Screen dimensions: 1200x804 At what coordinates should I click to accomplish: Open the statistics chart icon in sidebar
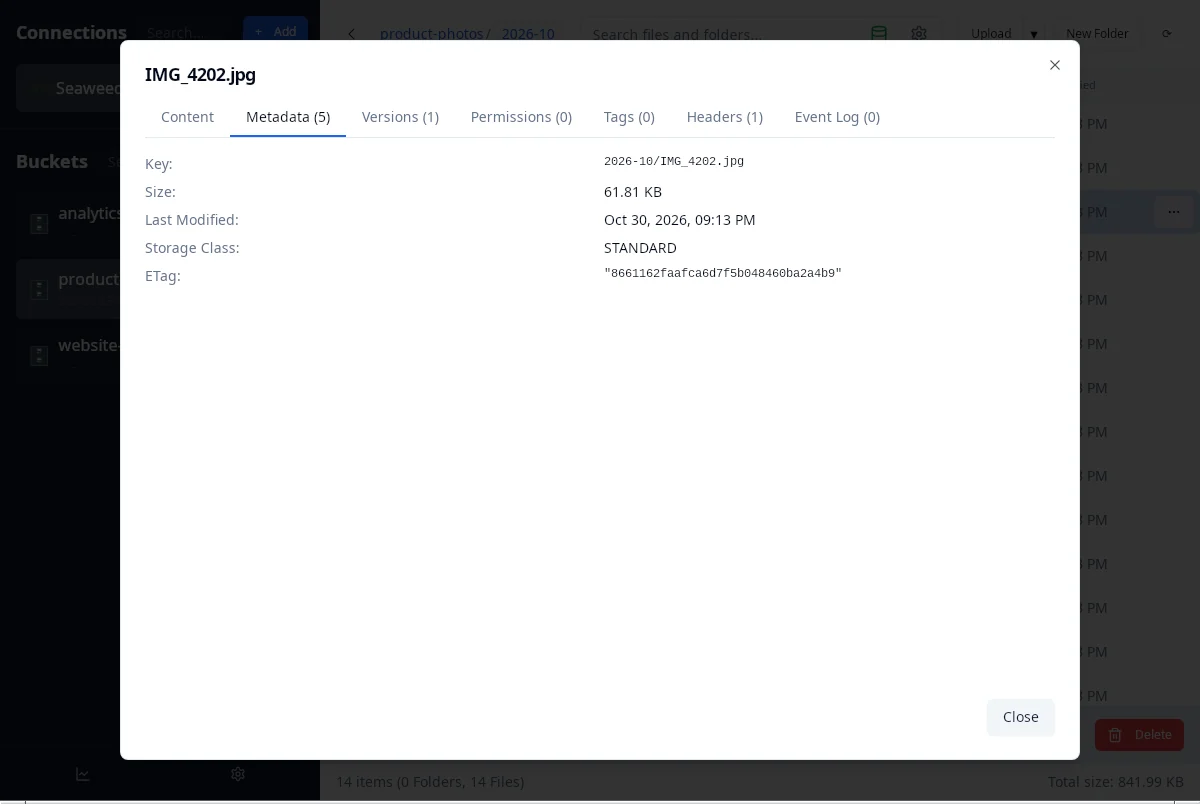pyautogui.click(x=83, y=774)
